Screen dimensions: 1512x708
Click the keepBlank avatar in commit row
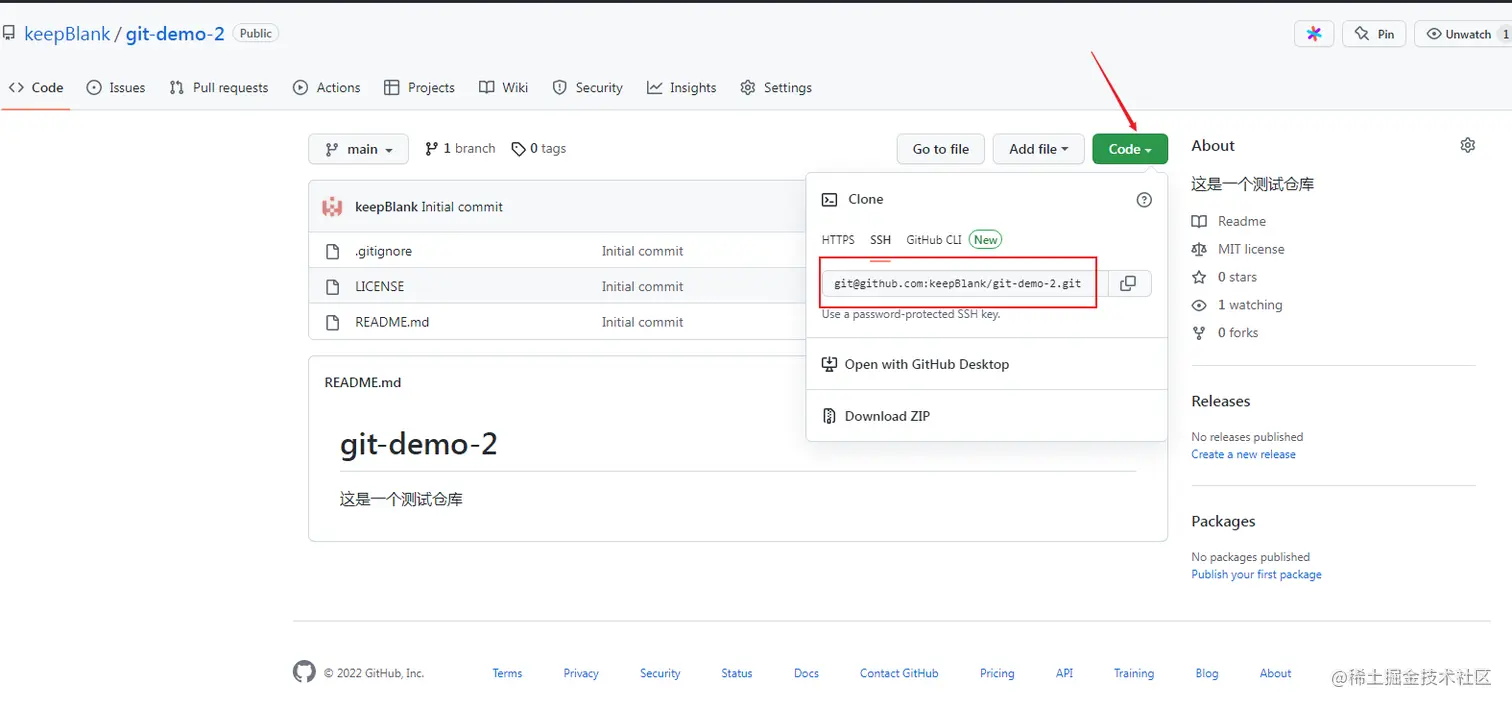click(332, 207)
